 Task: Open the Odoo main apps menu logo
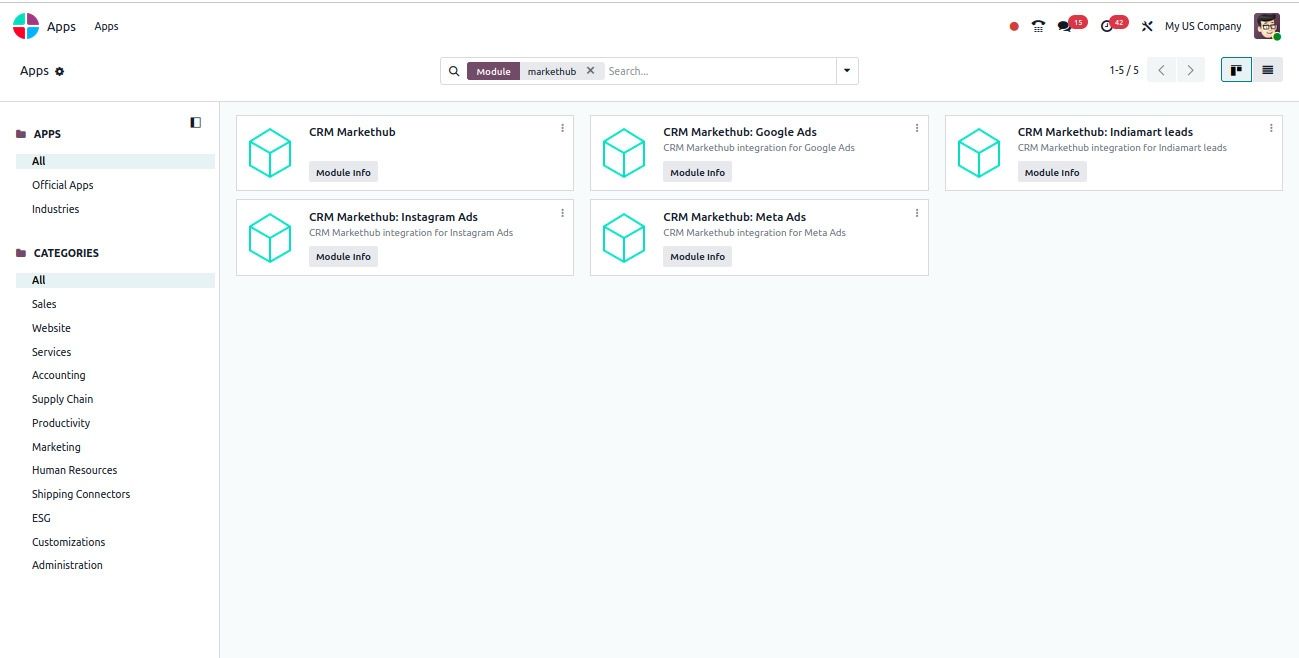[26, 26]
